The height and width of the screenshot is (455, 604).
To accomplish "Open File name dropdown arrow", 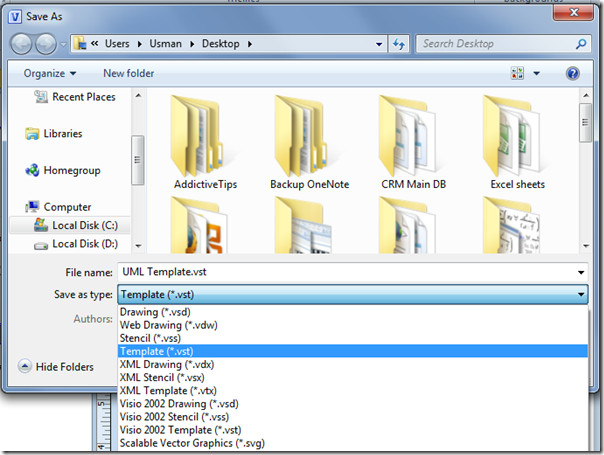I will (581, 272).
